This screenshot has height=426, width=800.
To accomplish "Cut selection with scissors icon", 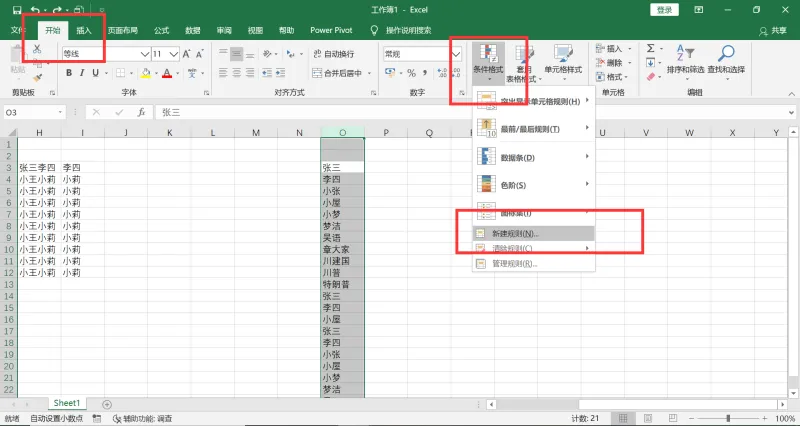I will coord(37,49).
